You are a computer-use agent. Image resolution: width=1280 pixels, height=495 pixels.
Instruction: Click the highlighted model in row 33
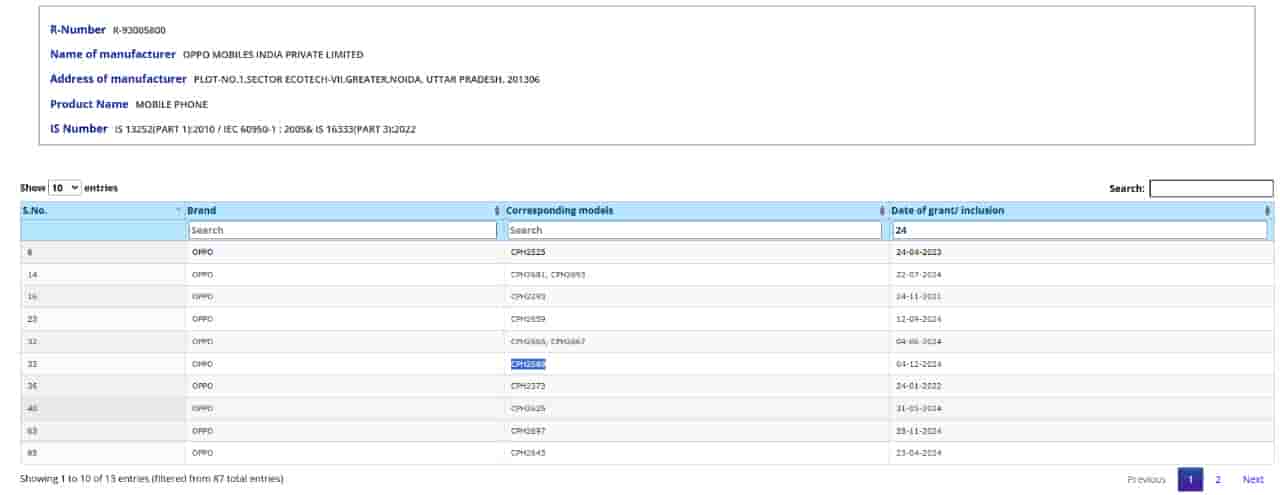528,364
